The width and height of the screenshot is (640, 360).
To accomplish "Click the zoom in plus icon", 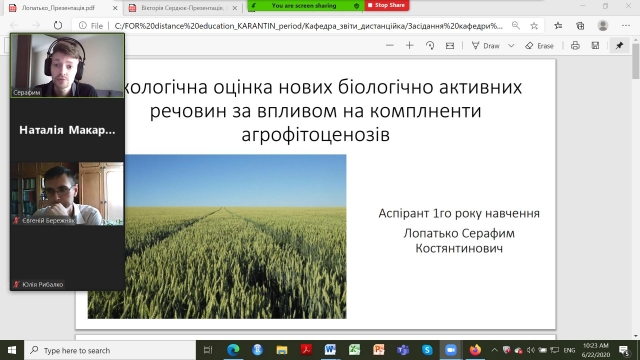I will click(x=409, y=46).
